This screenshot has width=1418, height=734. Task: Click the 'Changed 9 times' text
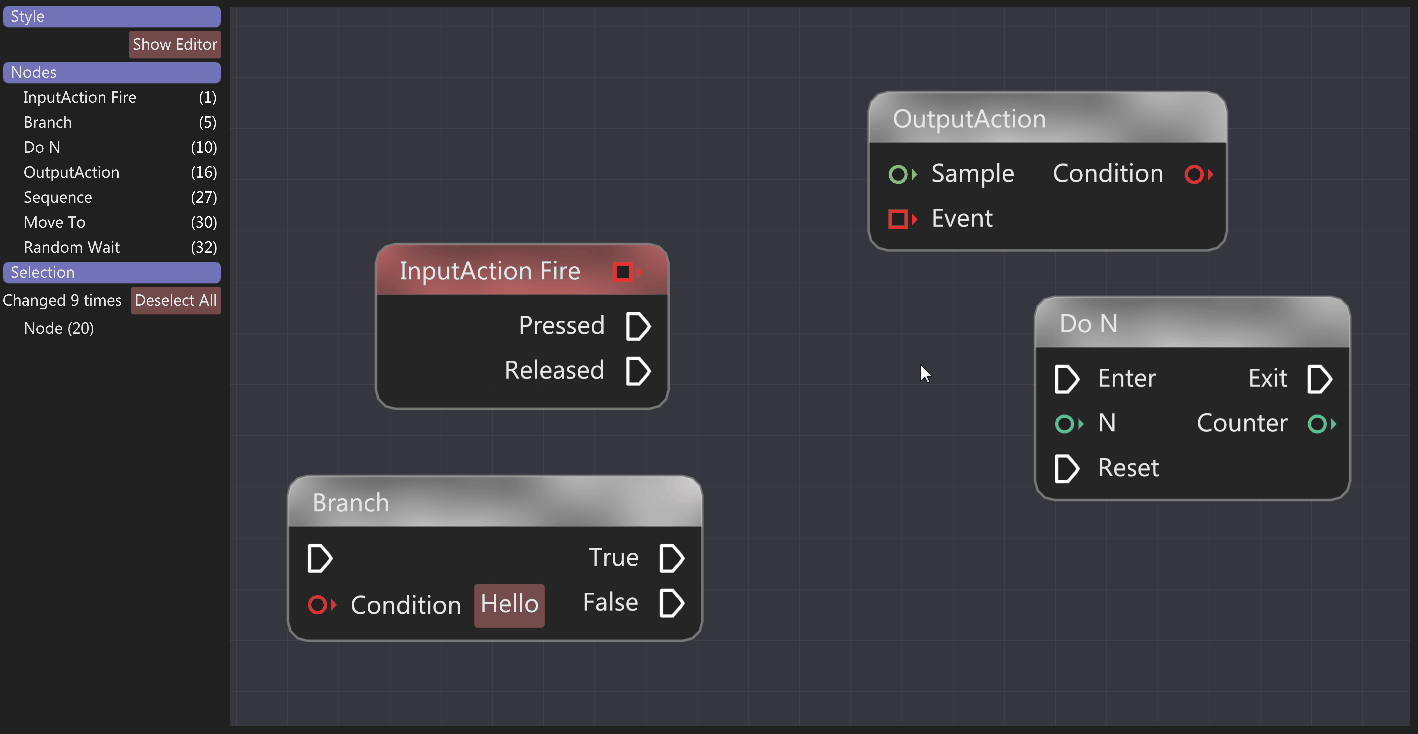[62, 300]
